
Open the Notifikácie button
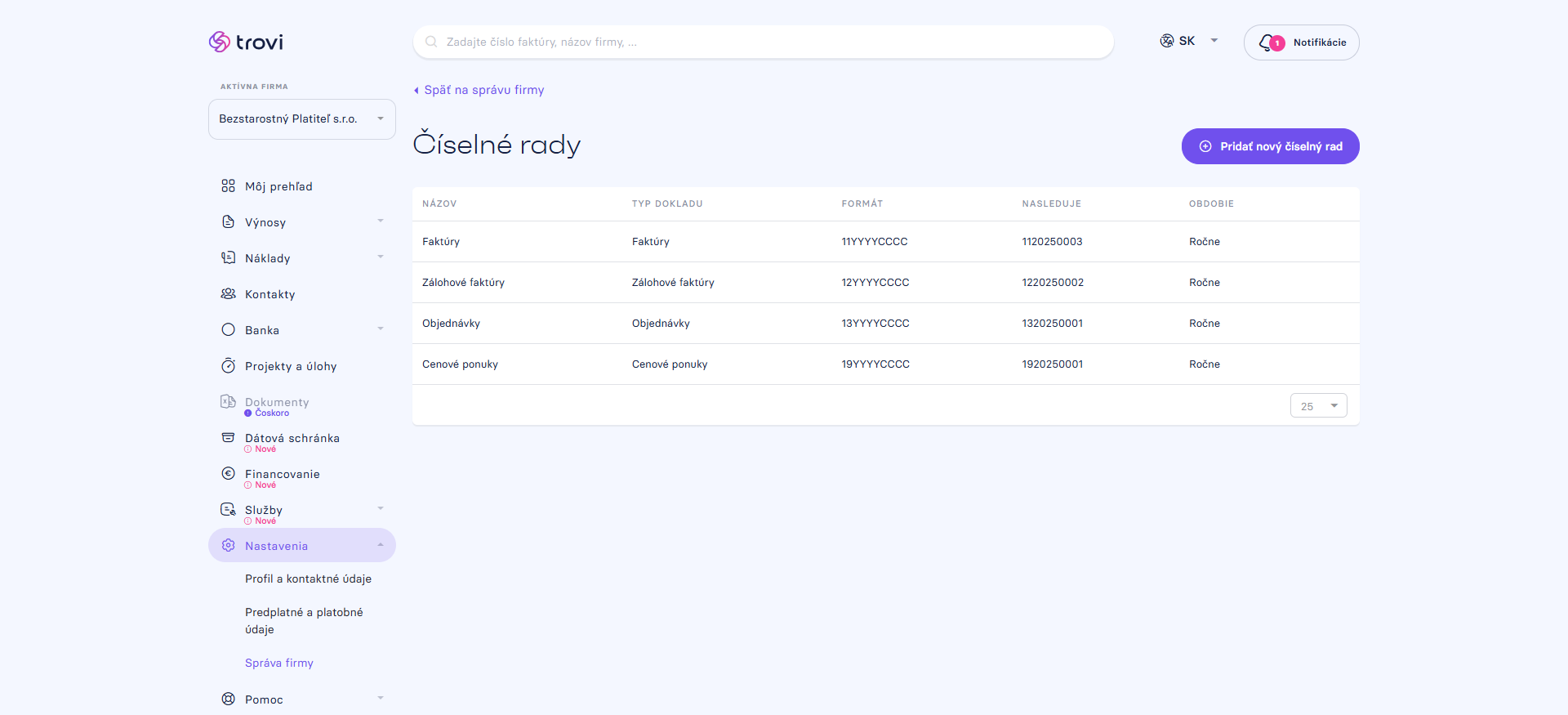coord(1302,42)
